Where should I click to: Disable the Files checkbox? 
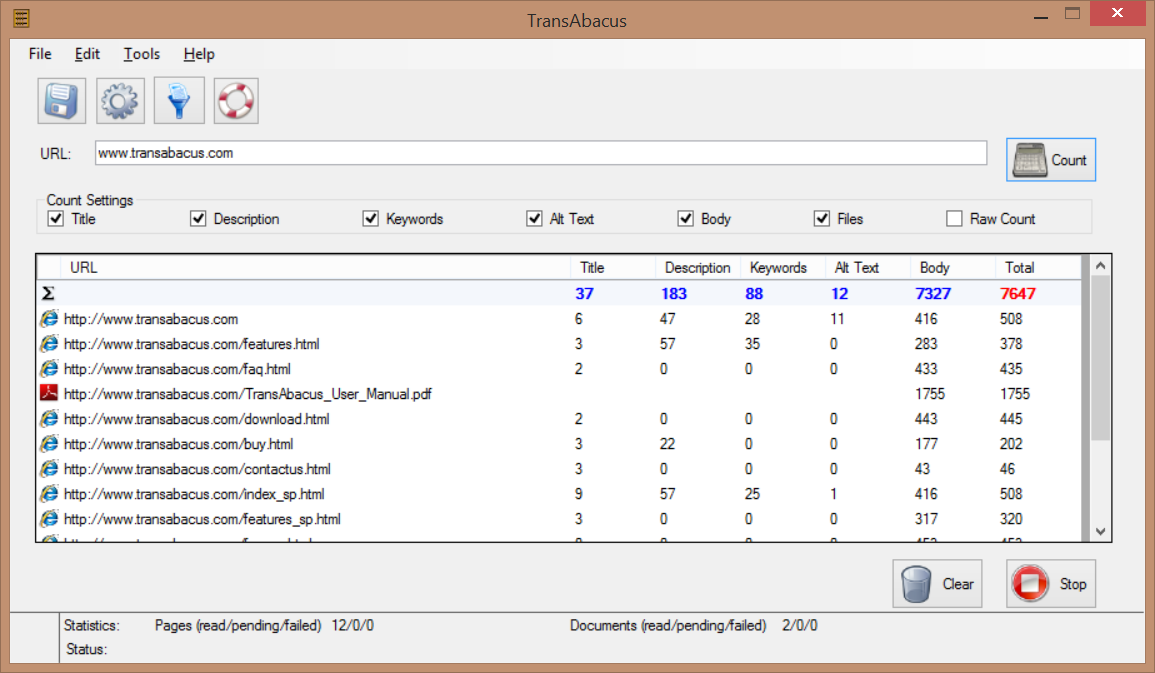pos(822,219)
